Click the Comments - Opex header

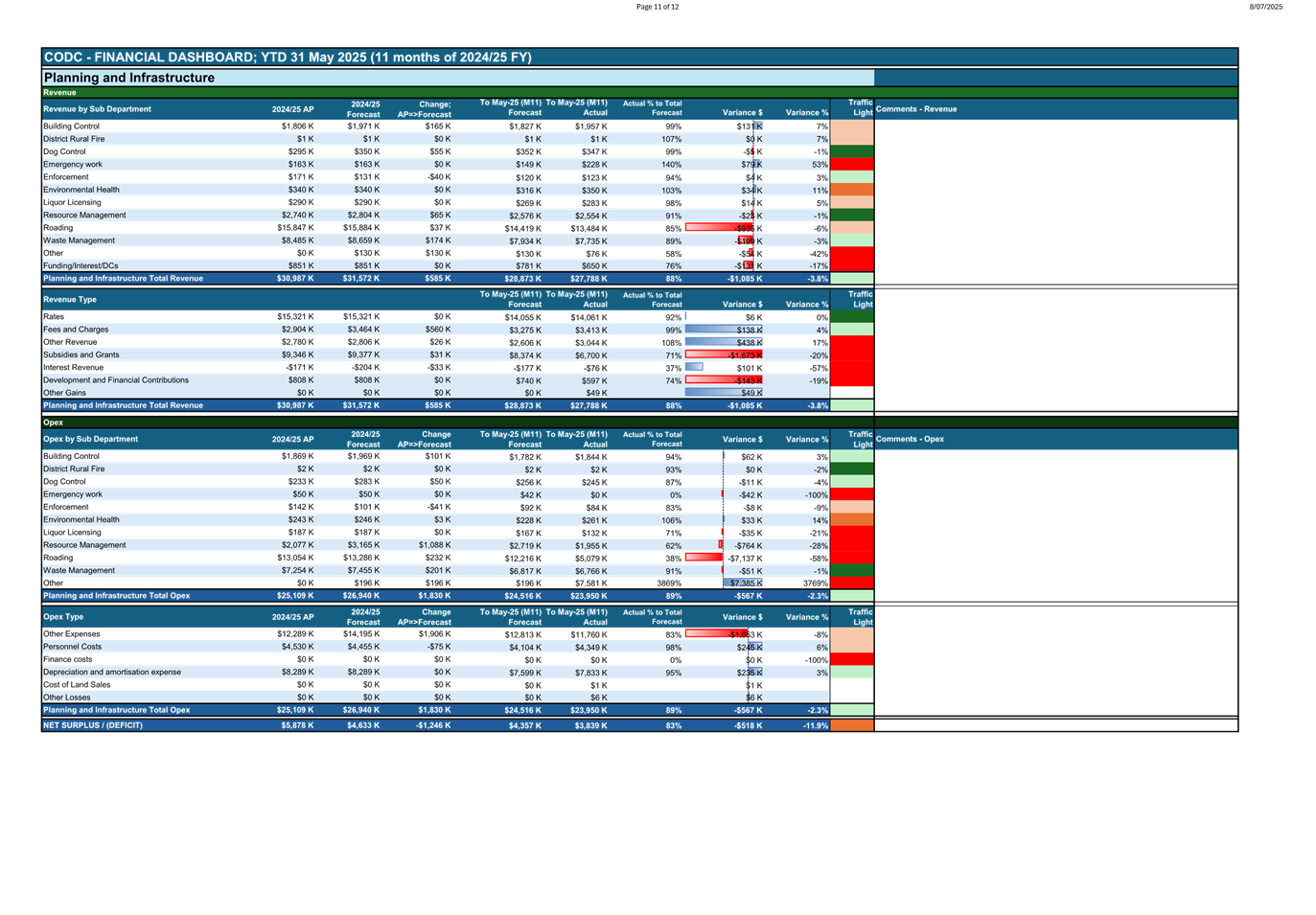point(910,439)
